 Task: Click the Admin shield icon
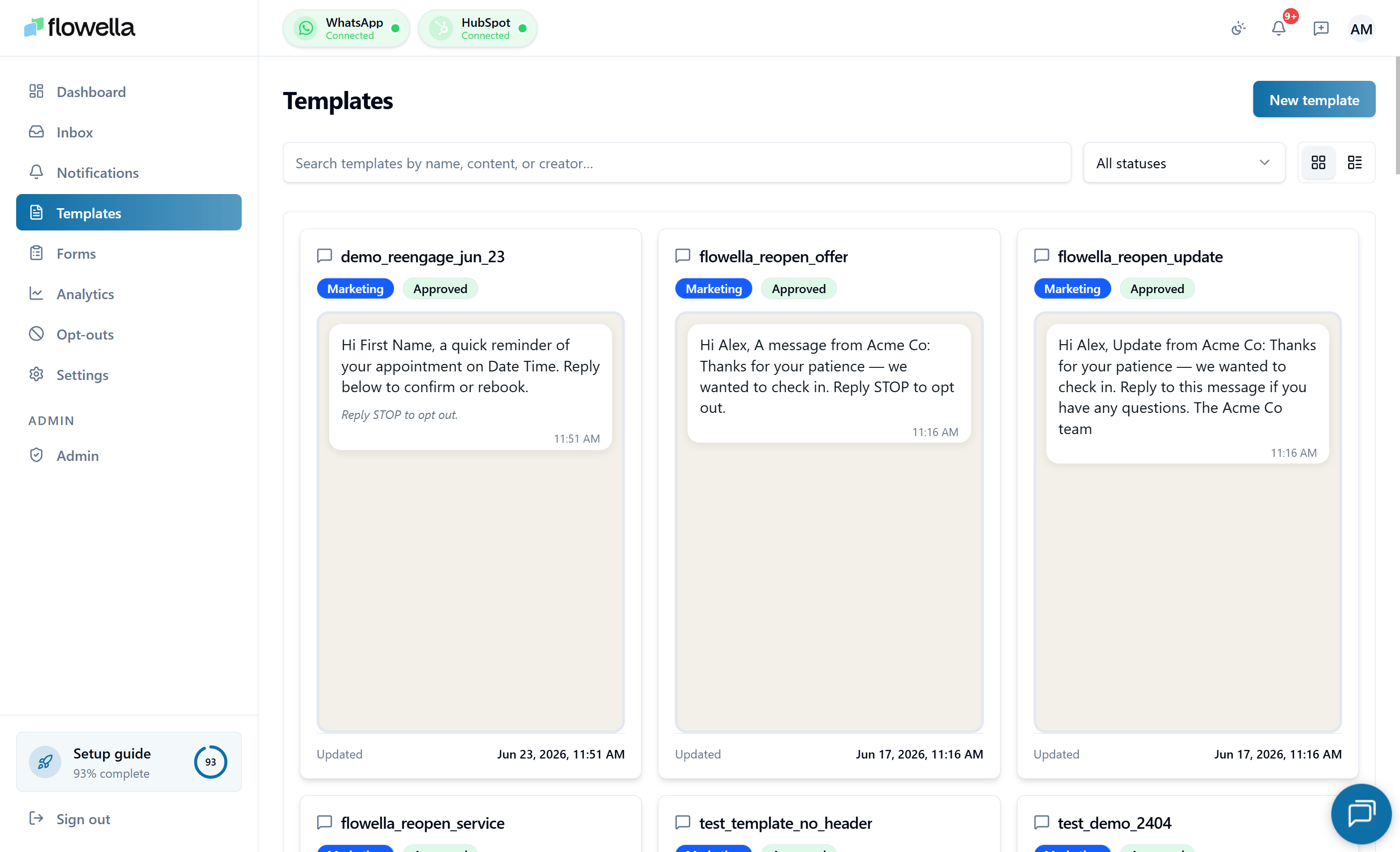36,454
